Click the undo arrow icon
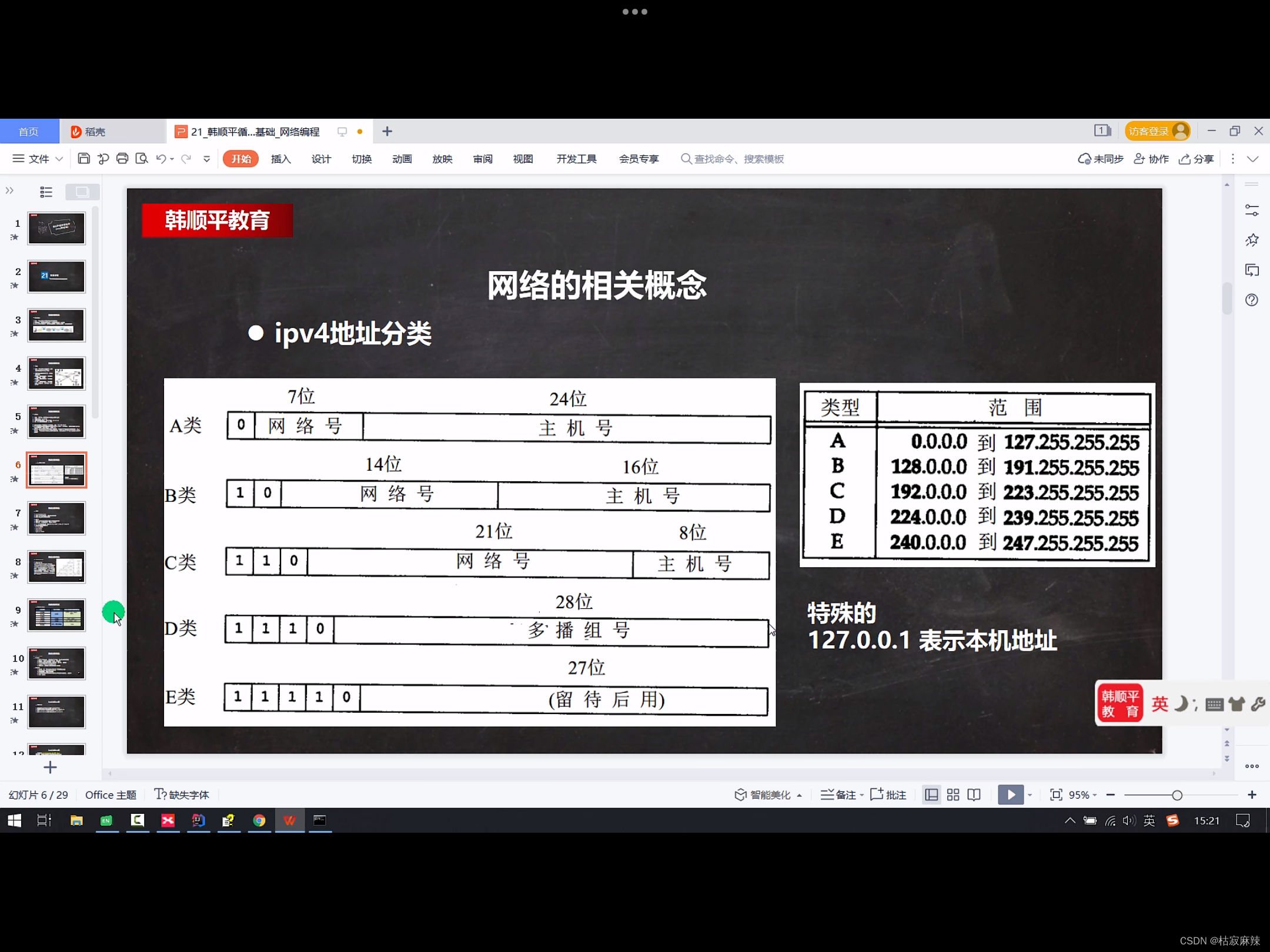 tap(161, 159)
